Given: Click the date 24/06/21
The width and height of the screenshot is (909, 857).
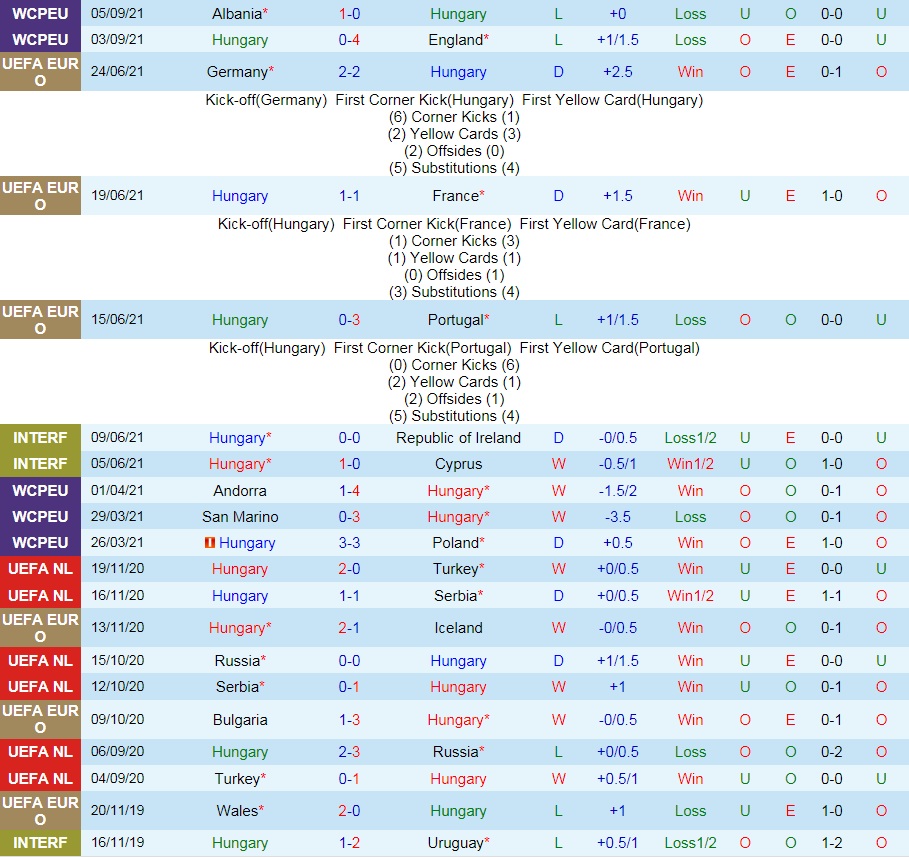Looking at the screenshot, I should [x=117, y=72].
